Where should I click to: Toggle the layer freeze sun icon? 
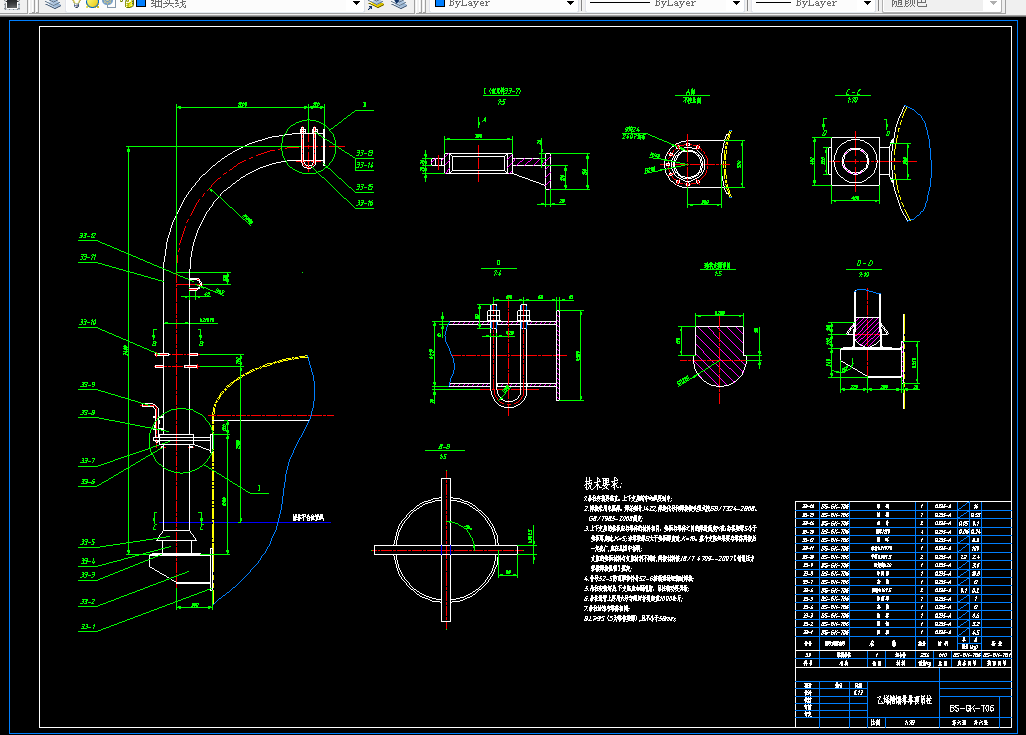[x=93, y=3]
